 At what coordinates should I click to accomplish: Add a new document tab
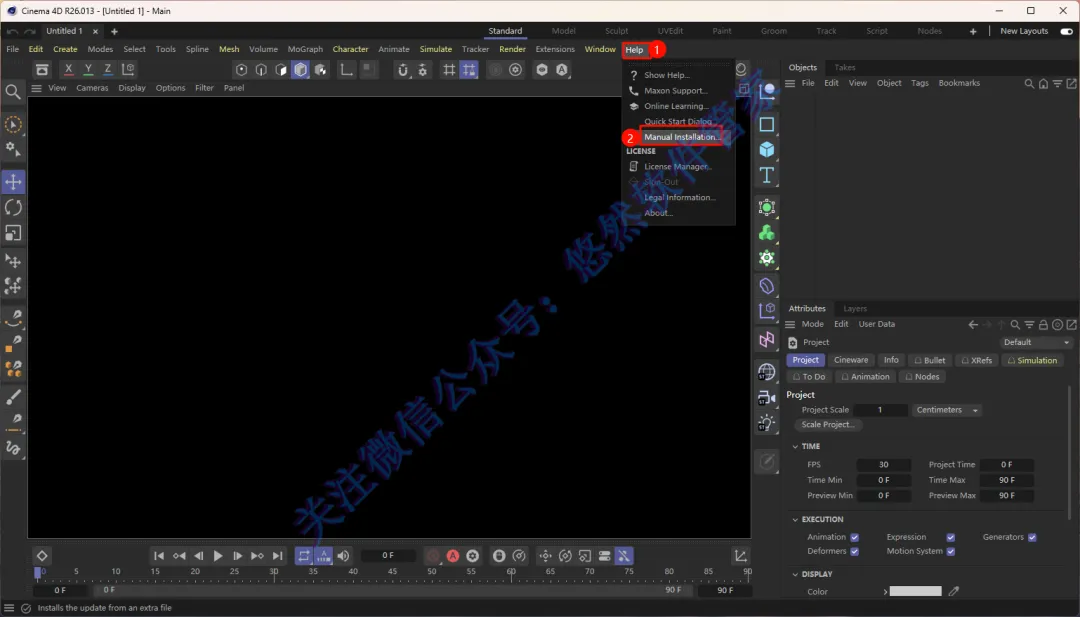click(114, 32)
